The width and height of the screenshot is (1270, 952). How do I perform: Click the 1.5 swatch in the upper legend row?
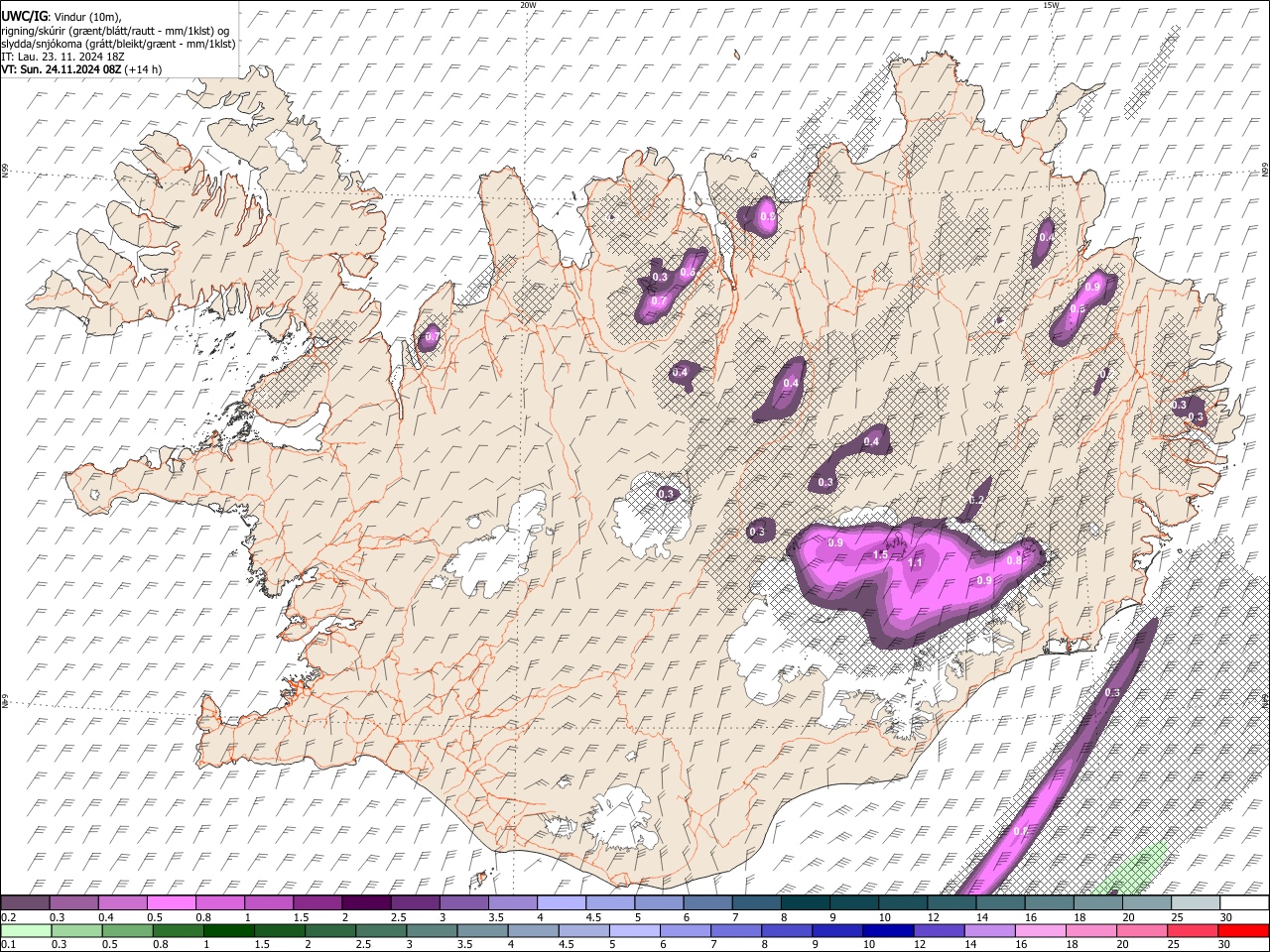click(317, 903)
